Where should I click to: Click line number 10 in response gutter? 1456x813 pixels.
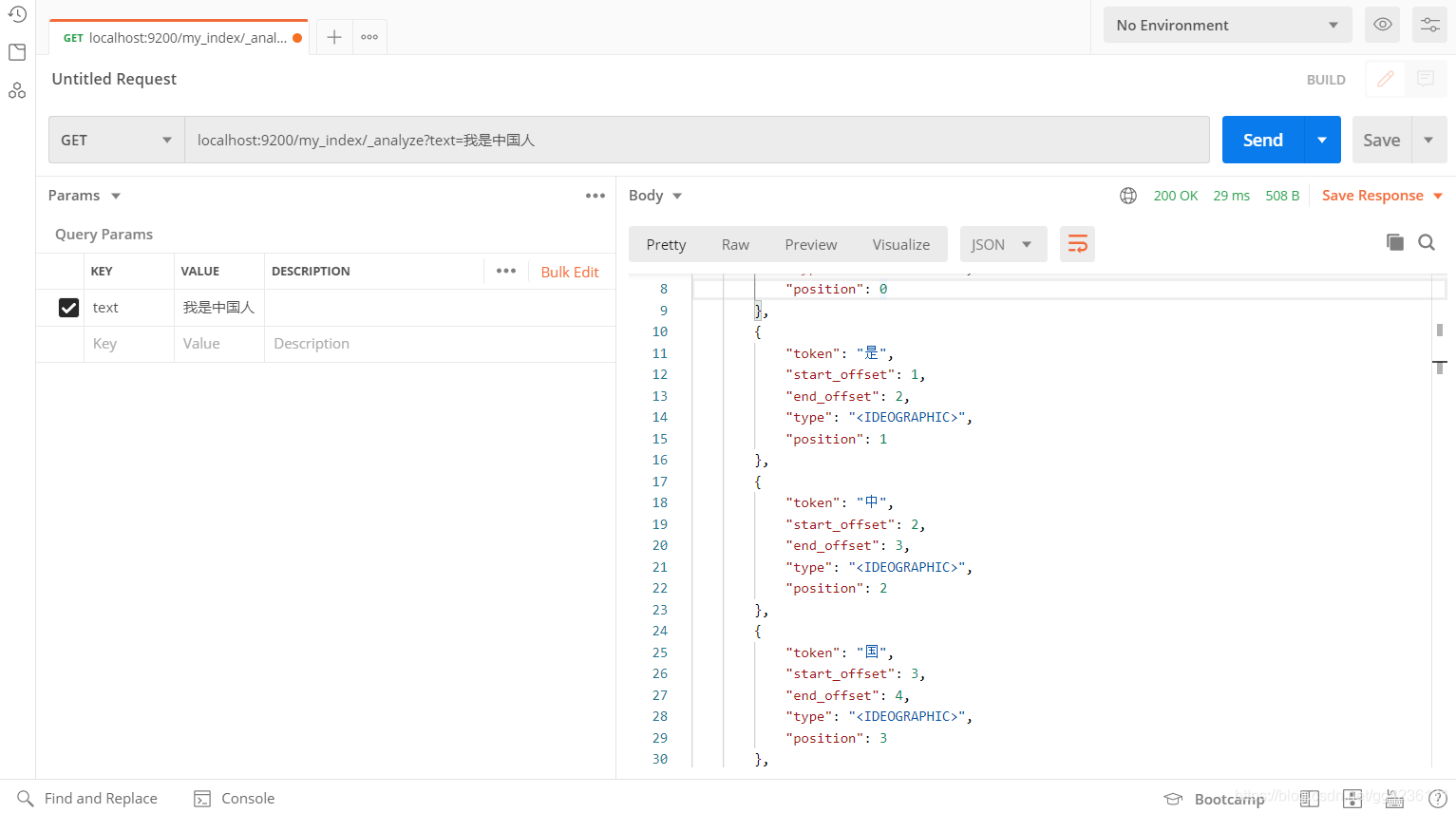pyautogui.click(x=660, y=331)
